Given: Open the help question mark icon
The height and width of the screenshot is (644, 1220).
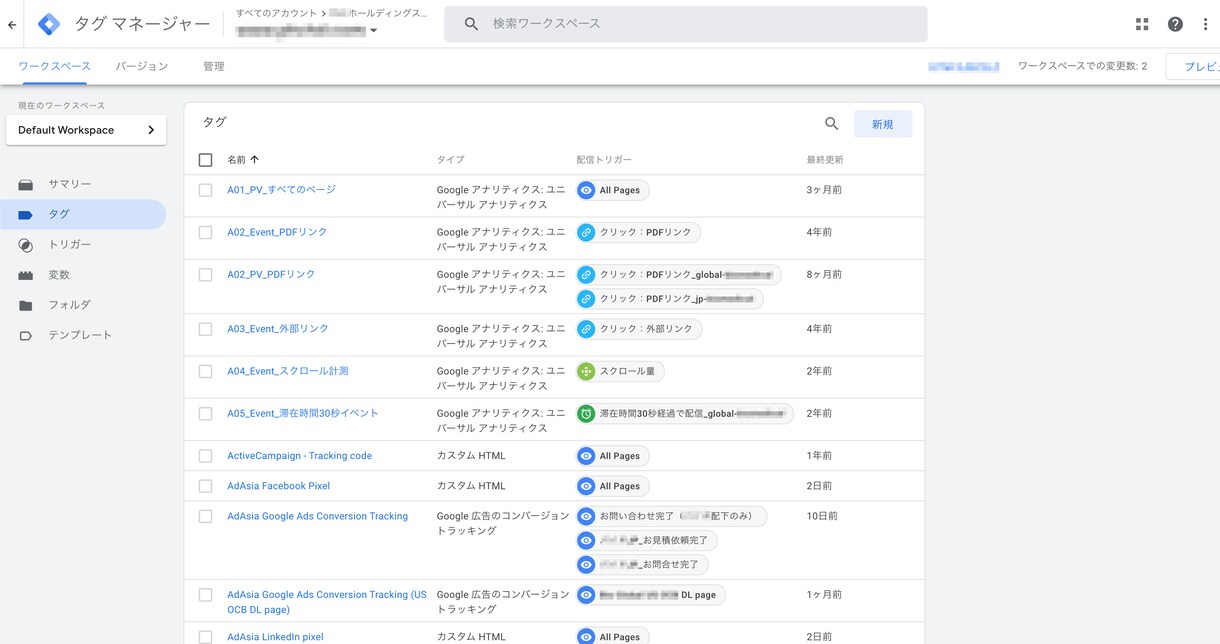Looking at the screenshot, I should tap(1175, 24).
